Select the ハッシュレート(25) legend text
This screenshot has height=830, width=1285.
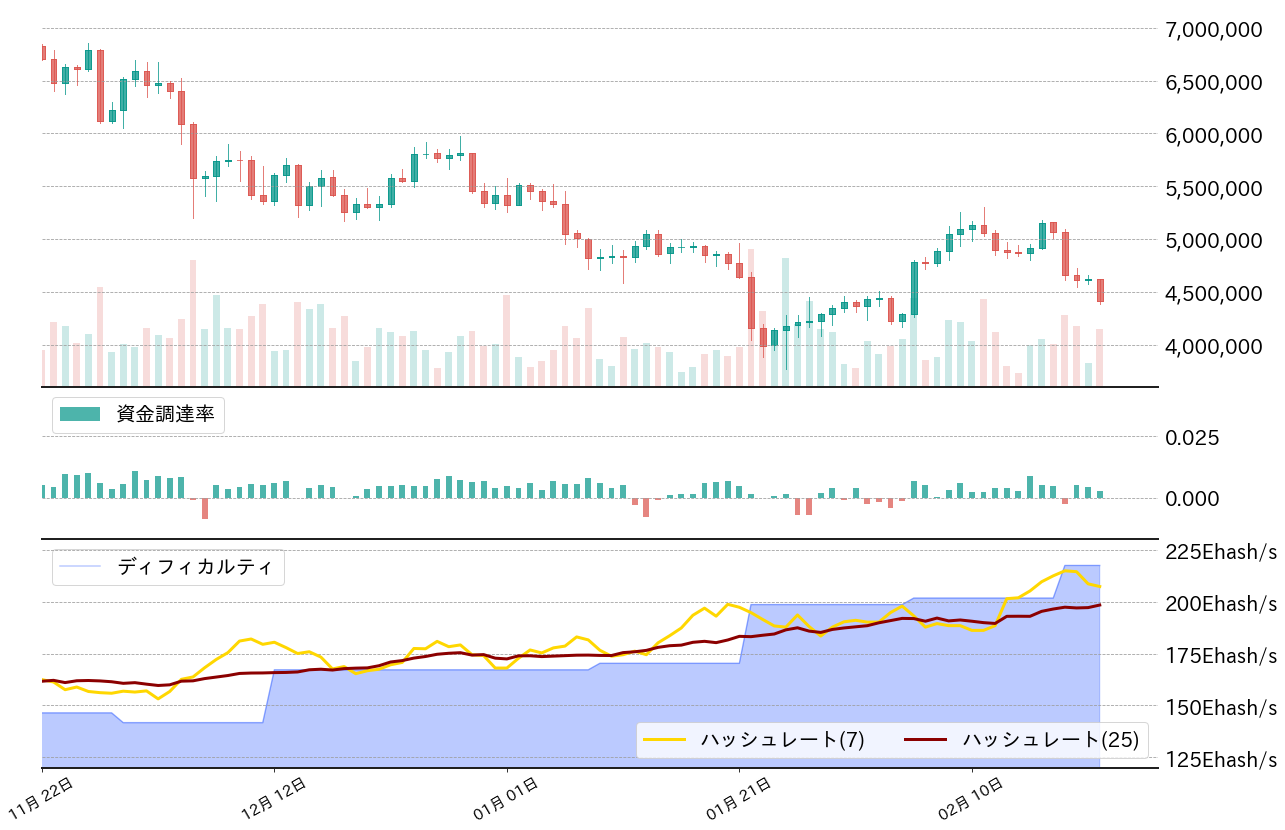1050,740
